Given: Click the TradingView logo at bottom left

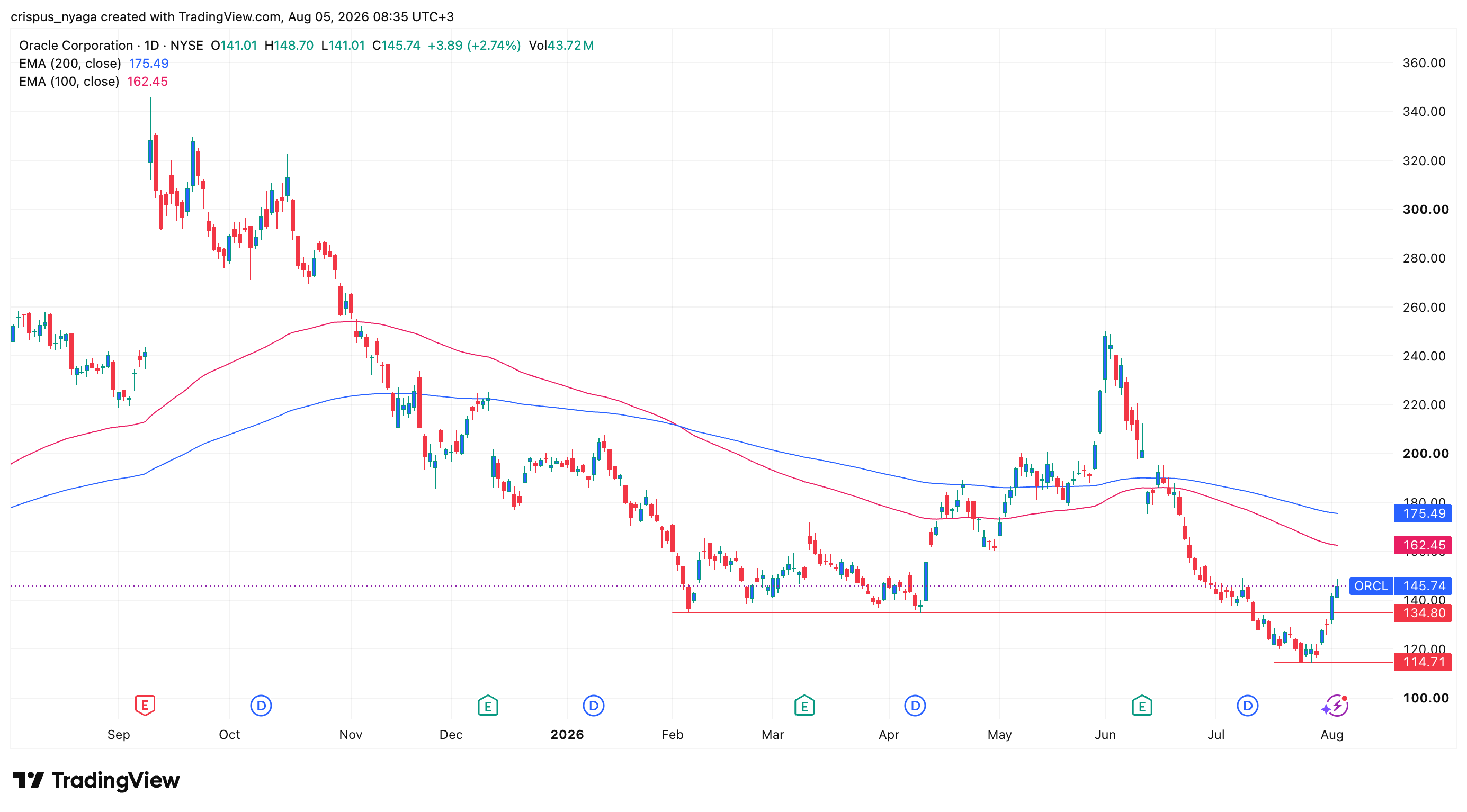Looking at the screenshot, I should click(x=96, y=780).
